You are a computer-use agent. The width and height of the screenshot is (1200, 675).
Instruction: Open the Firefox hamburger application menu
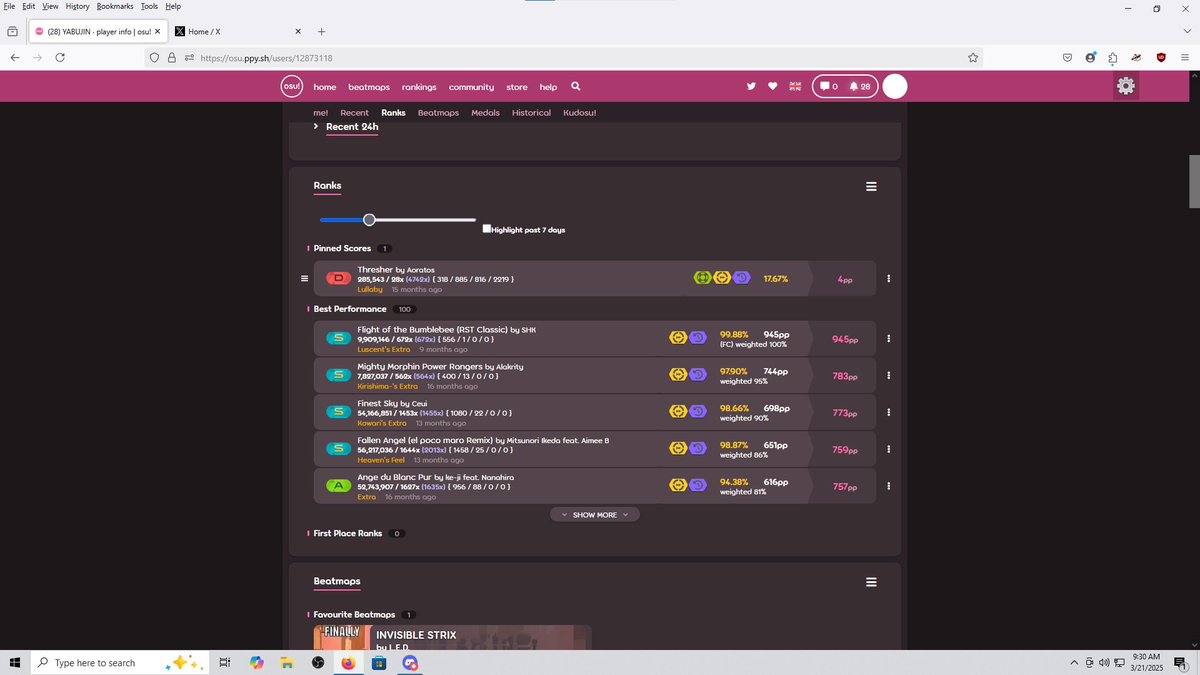tap(1184, 58)
